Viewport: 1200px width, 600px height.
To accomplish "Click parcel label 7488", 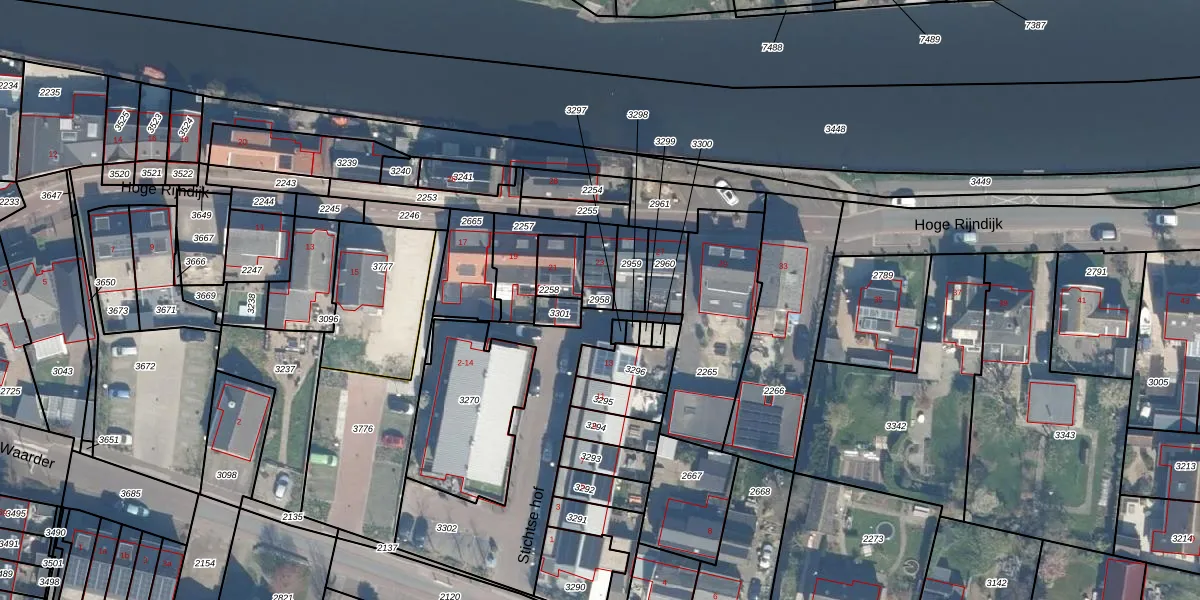I will pos(772,47).
